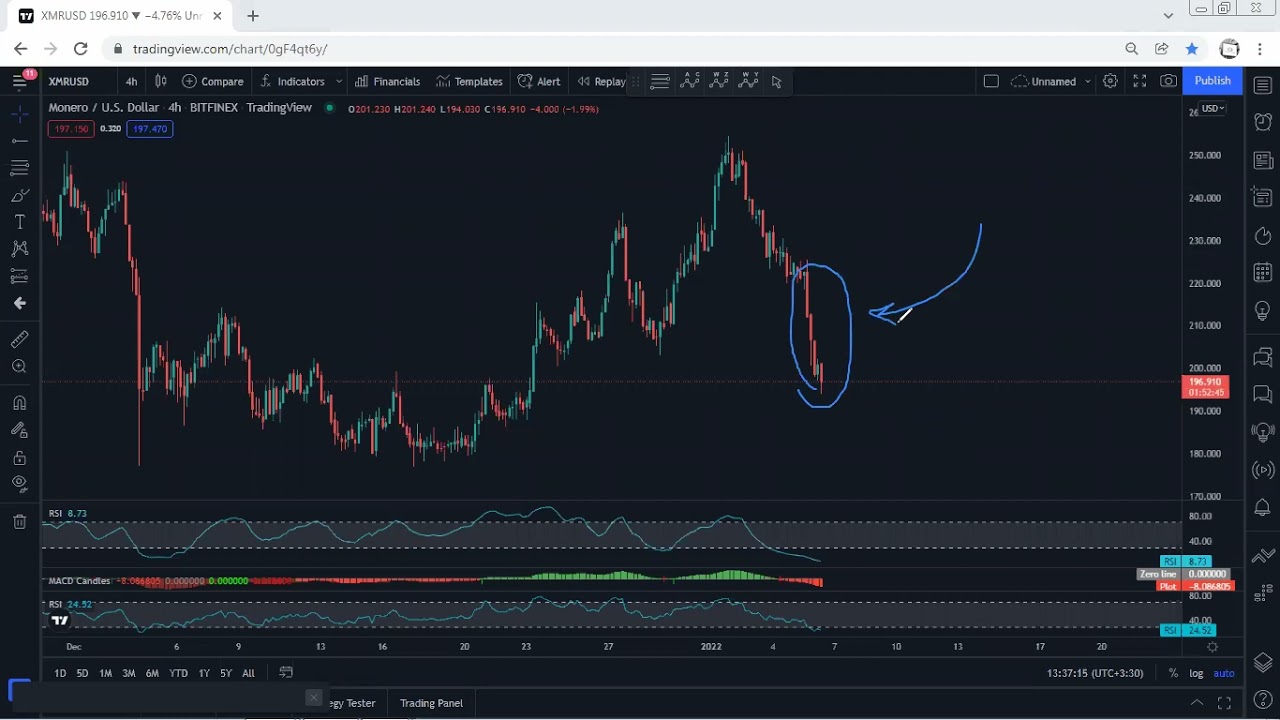This screenshot has width=1280, height=720.
Task: Open the patterns tool icon
Action: pyautogui.click(x=19, y=249)
